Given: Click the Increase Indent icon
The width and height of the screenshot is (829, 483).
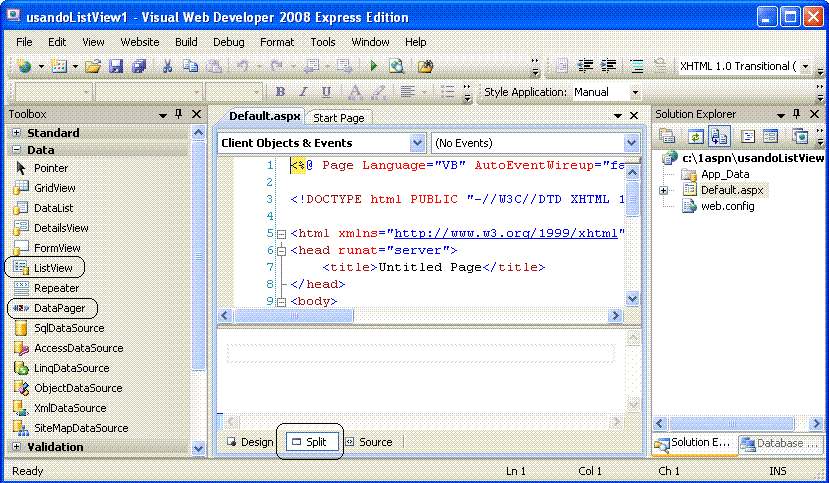Looking at the screenshot, I should coord(609,66).
